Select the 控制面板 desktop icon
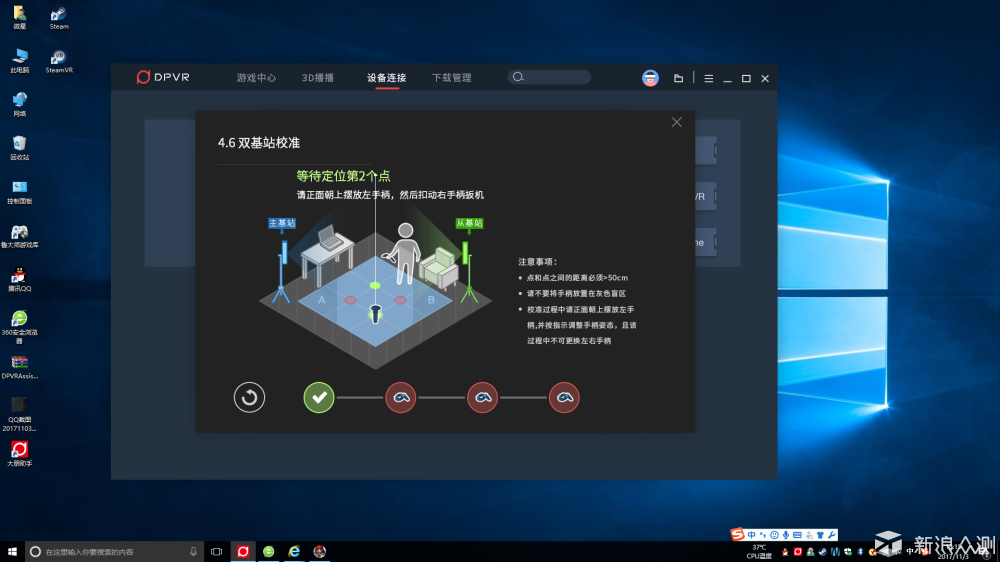 (20, 193)
